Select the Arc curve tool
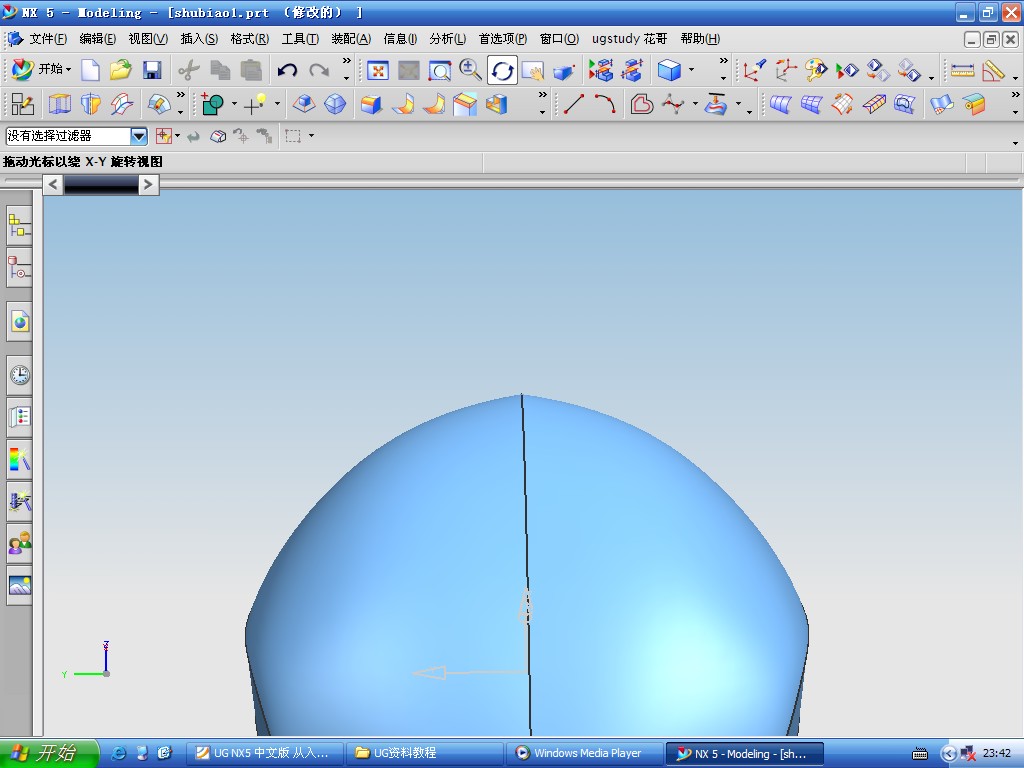This screenshot has height=768, width=1024. coord(605,104)
